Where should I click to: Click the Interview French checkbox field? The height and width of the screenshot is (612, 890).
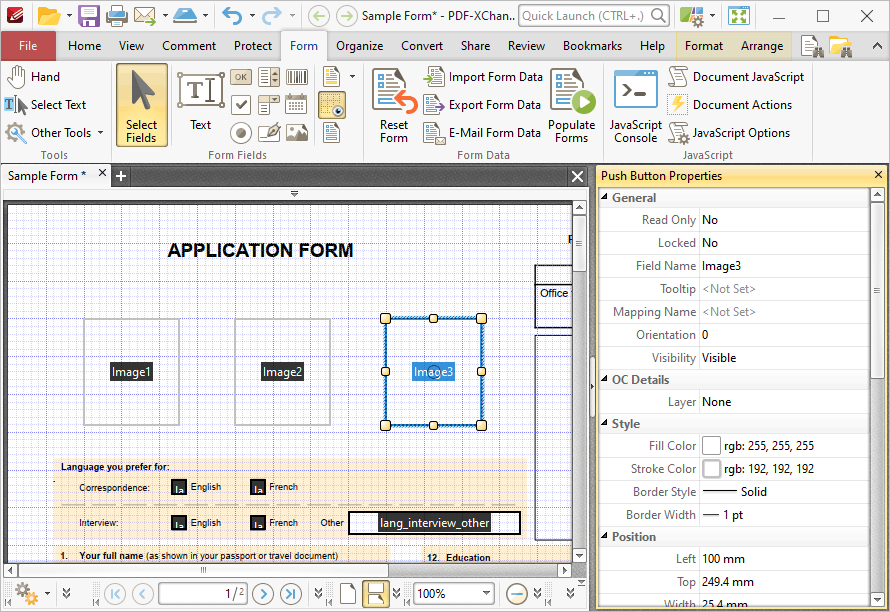click(258, 522)
